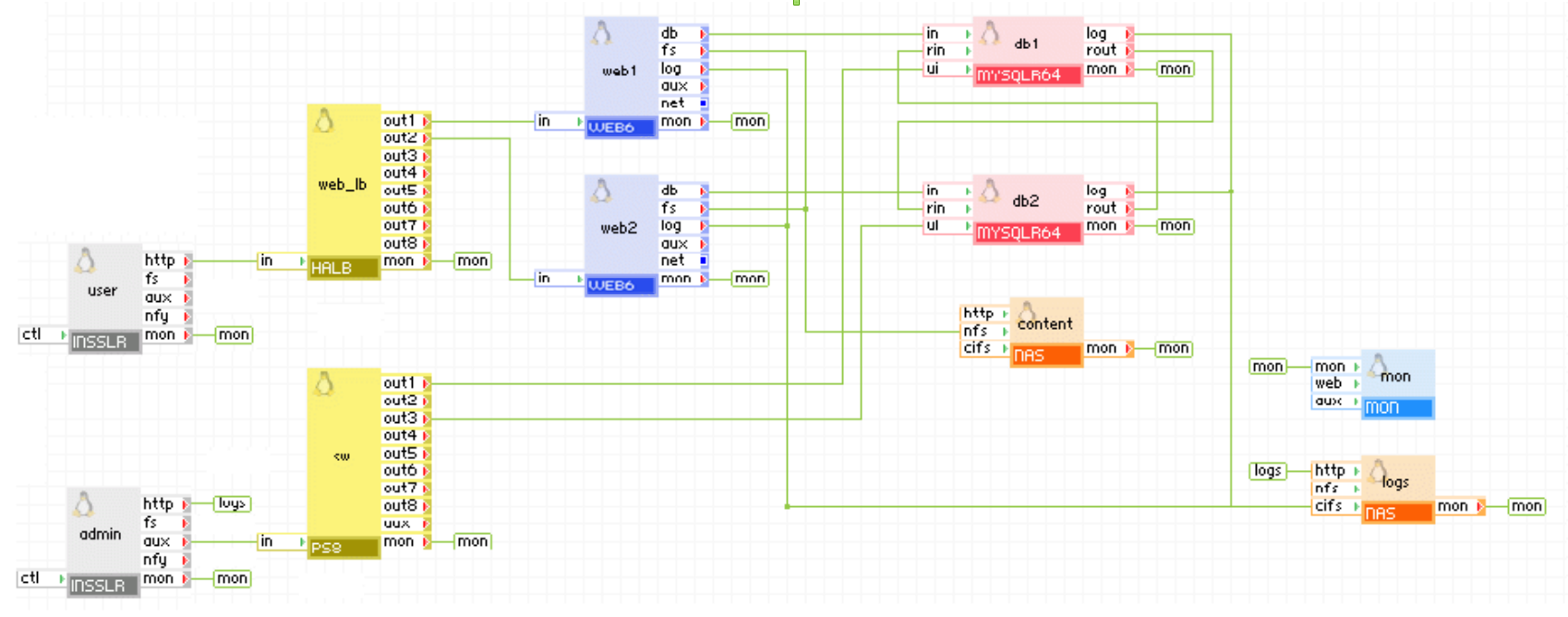
Task: Select out1 terminal on web_lb
Action: pyautogui.click(x=406, y=121)
